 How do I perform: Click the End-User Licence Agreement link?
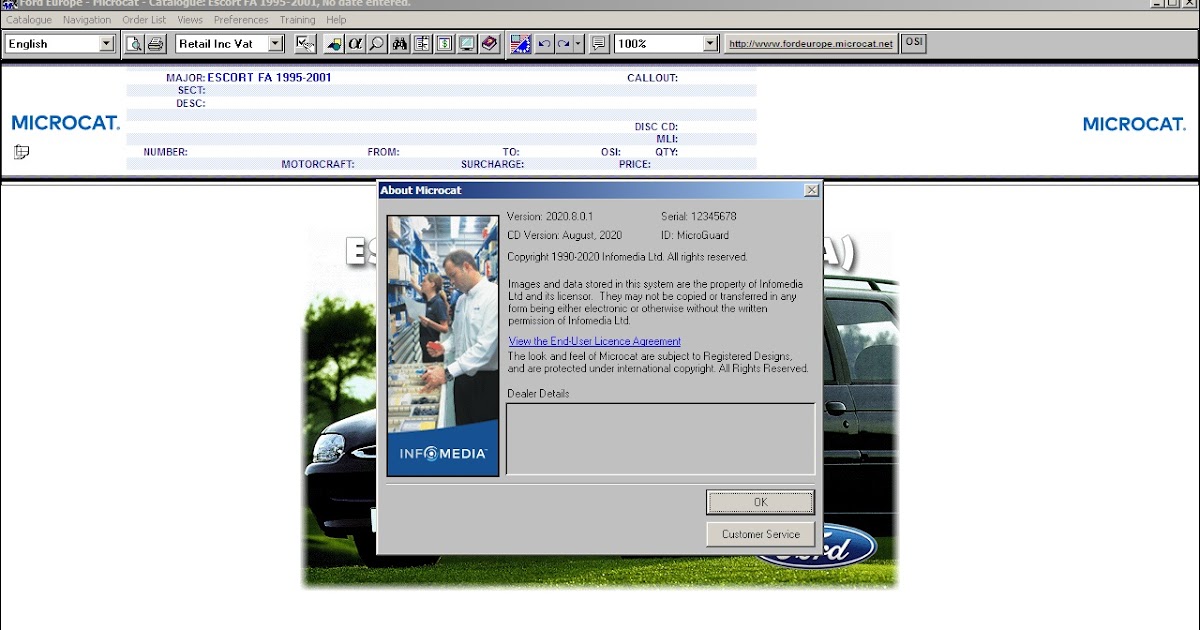tap(594, 341)
